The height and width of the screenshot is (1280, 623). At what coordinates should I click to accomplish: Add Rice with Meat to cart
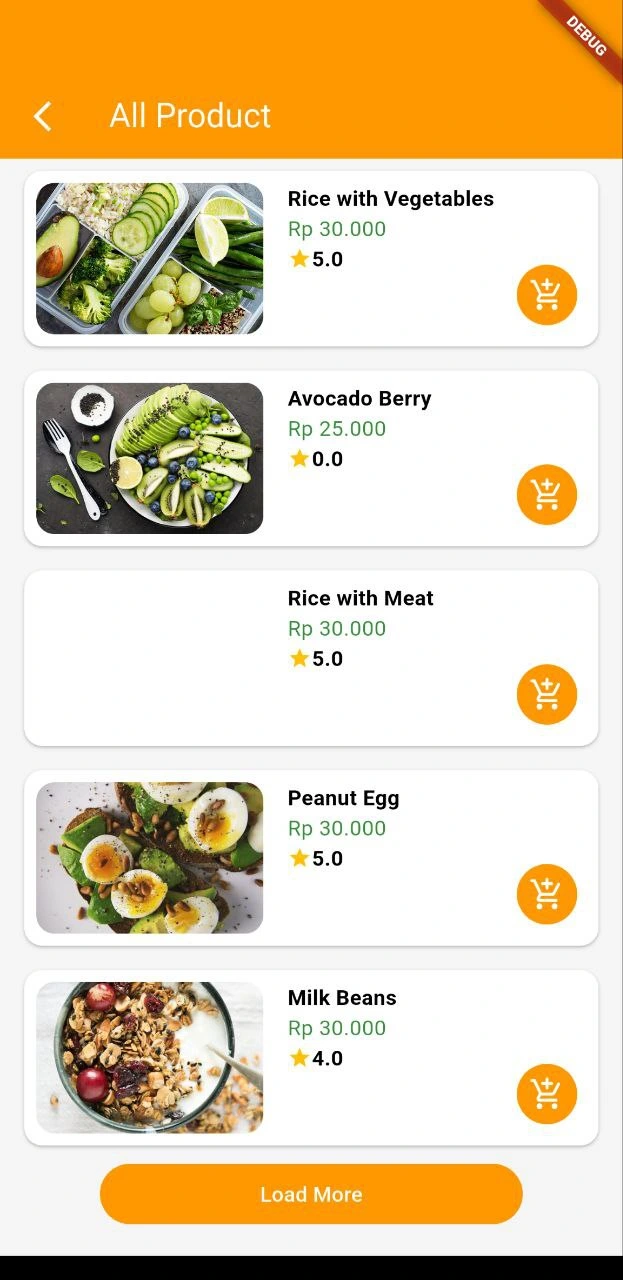pos(547,694)
